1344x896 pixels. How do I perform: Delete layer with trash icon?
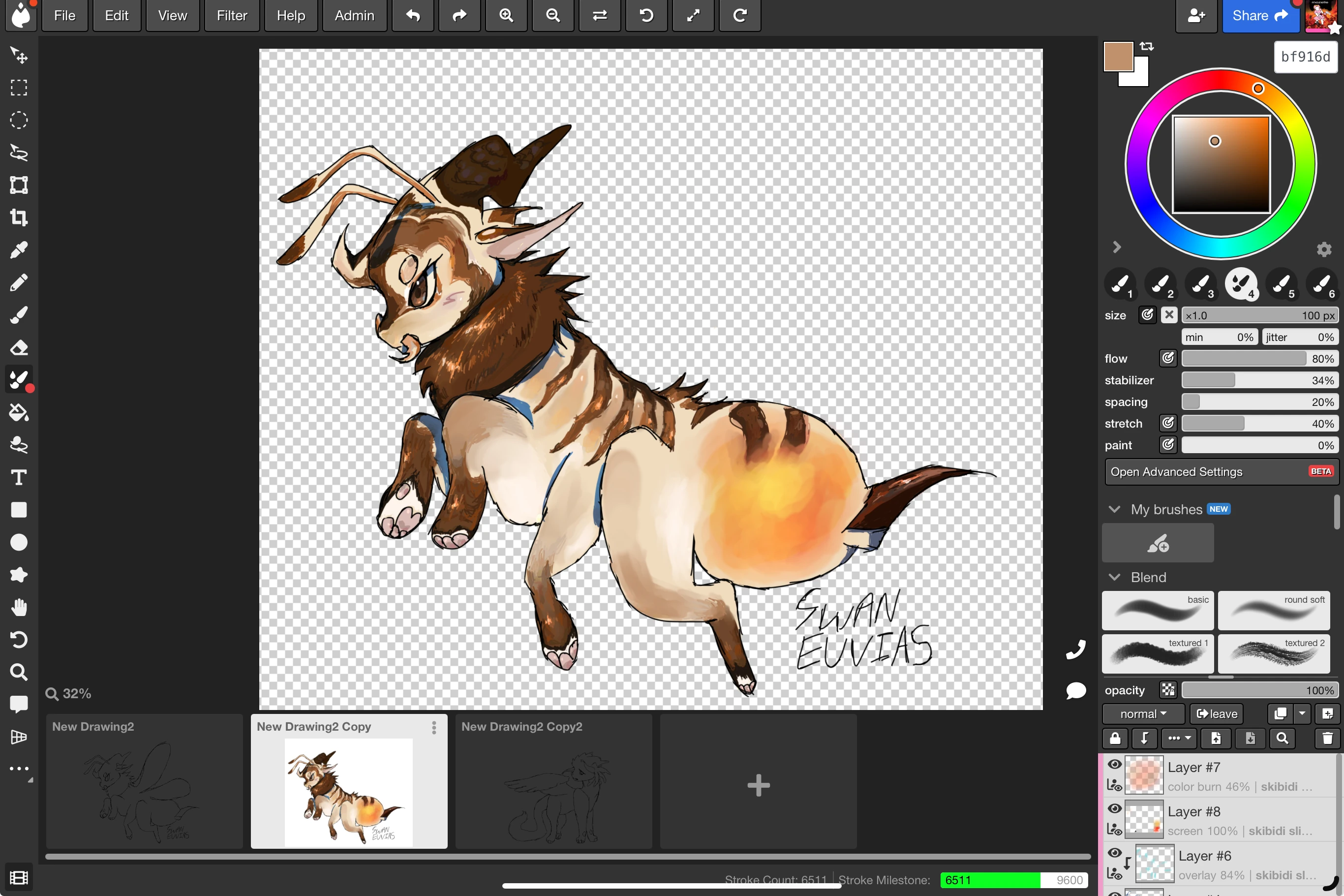[1327, 738]
